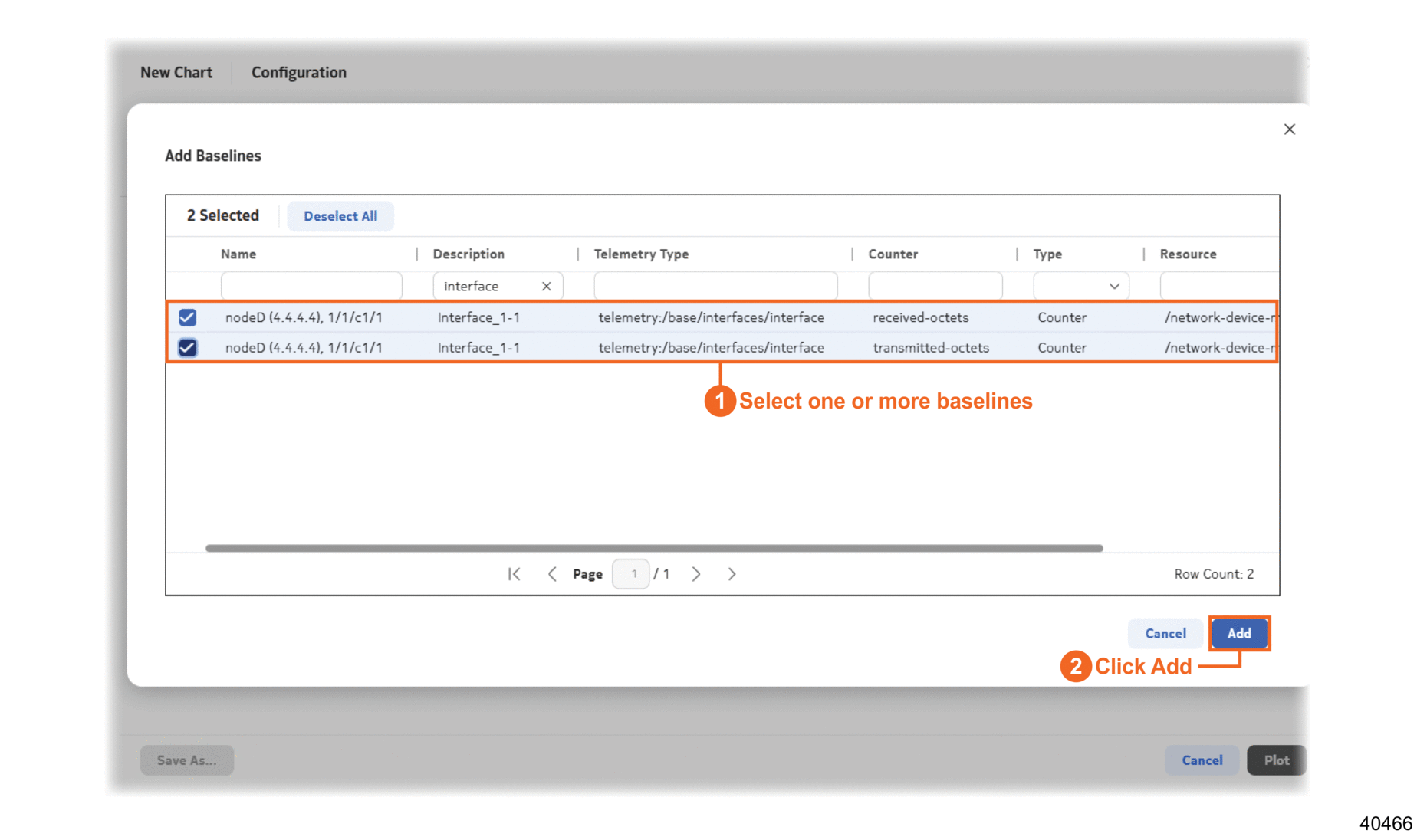This screenshot has width=1417, height=840.
Task: Go to the first page
Action: point(514,574)
